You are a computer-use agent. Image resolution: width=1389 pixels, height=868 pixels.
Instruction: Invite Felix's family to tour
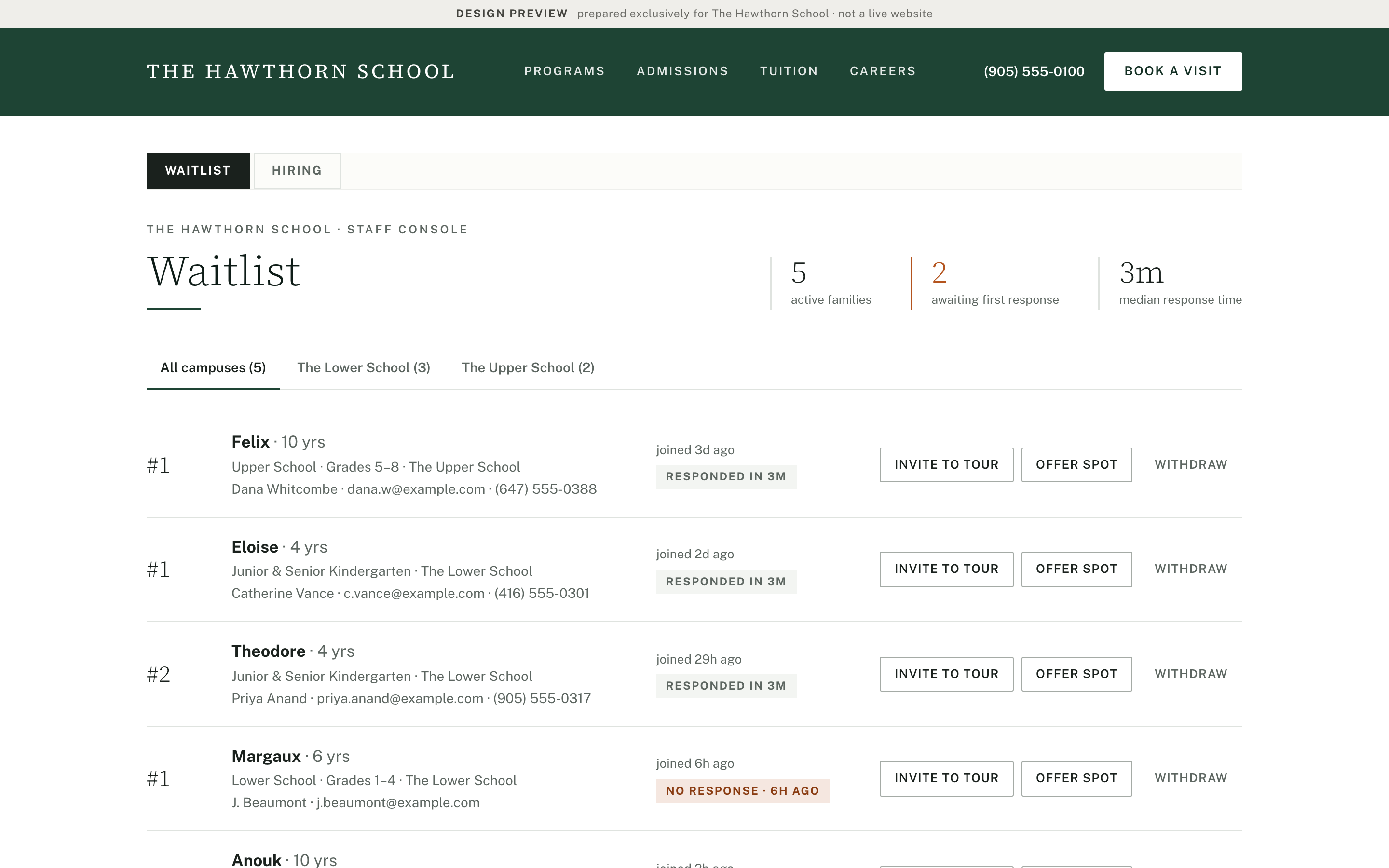[946, 464]
